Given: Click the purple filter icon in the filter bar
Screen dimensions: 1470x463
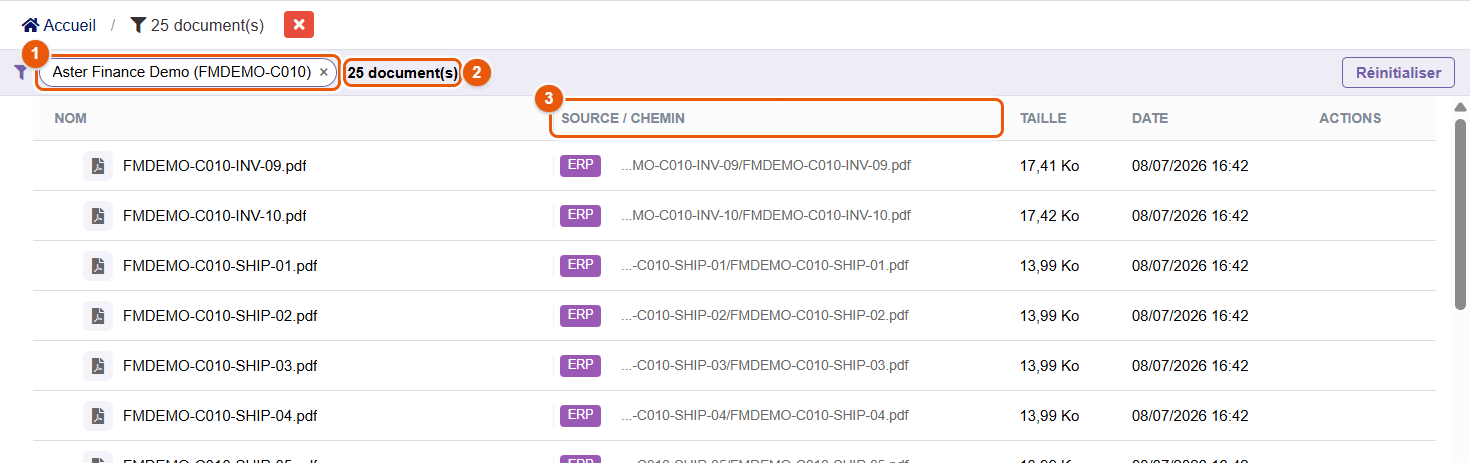Looking at the screenshot, I should (x=21, y=73).
